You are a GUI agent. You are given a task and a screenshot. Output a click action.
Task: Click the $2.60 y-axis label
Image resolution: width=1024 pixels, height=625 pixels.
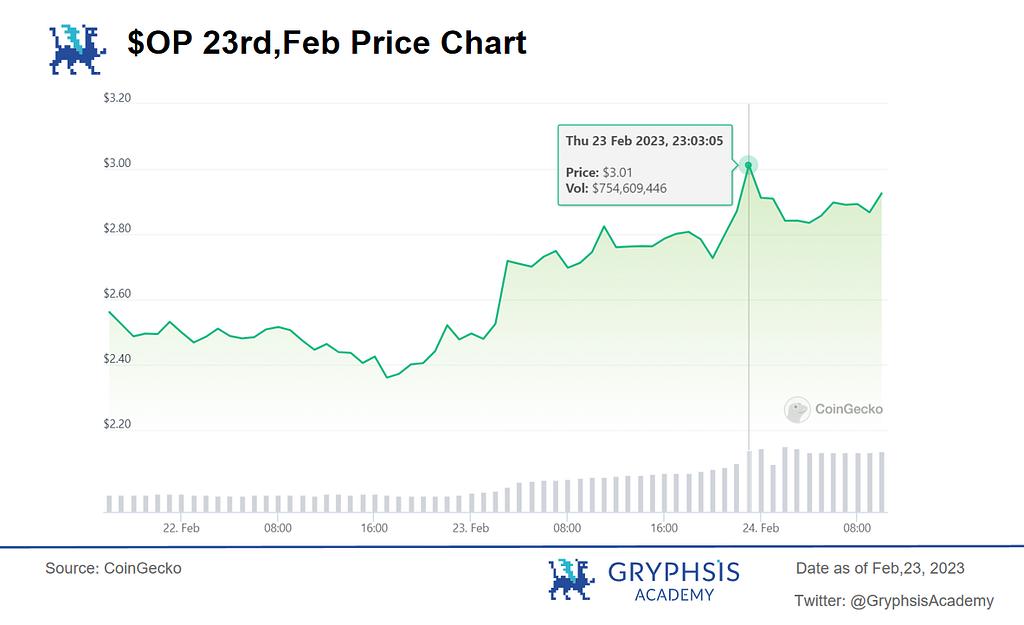(118, 294)
